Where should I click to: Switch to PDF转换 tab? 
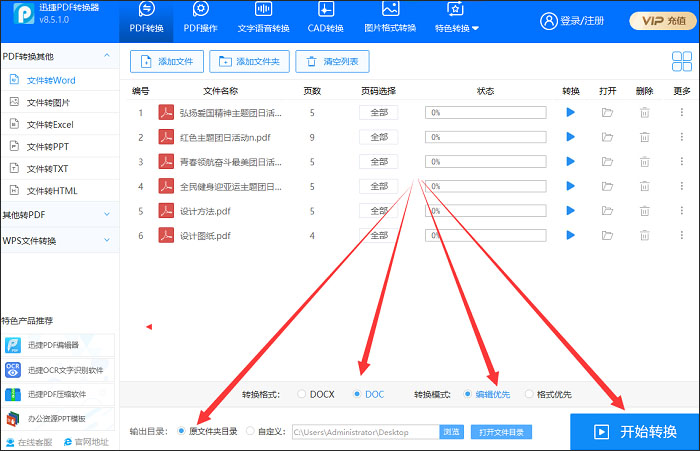click(x=146, y=21)
